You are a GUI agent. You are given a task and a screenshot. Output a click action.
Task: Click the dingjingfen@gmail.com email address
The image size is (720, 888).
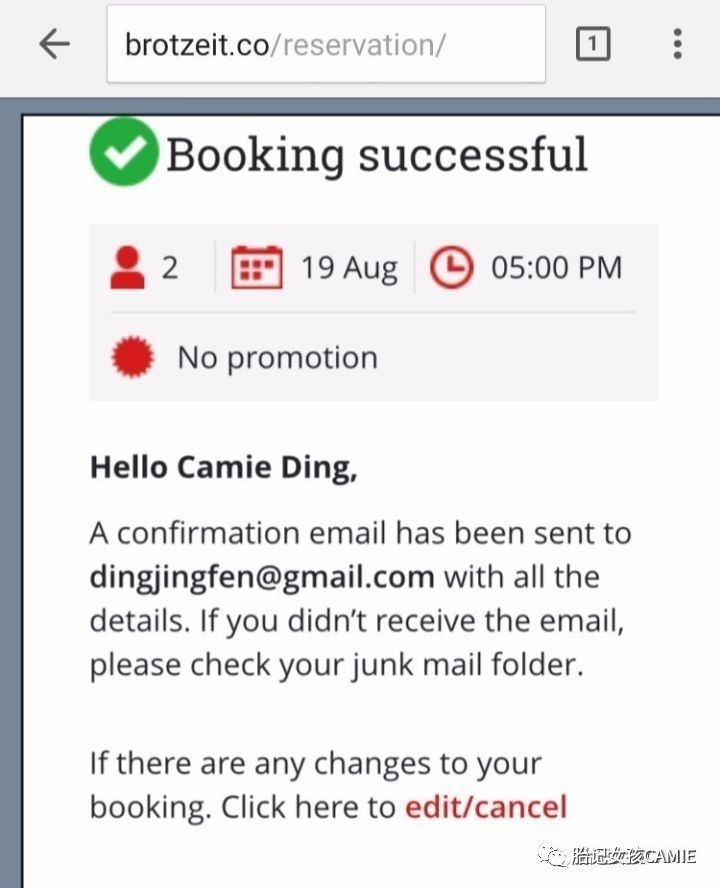[262, 577]
